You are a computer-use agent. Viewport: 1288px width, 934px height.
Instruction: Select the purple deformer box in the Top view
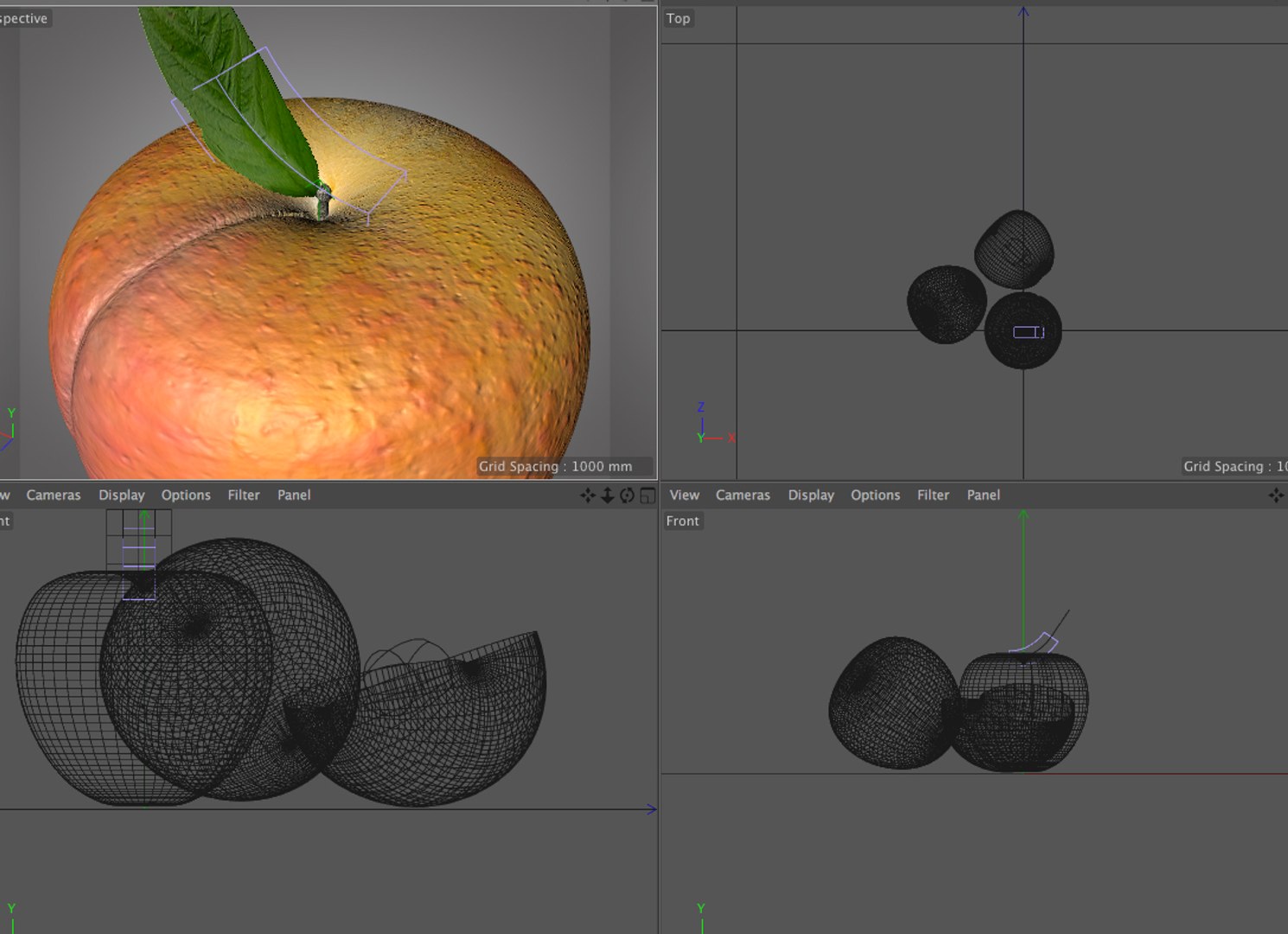click(1029, 332)
